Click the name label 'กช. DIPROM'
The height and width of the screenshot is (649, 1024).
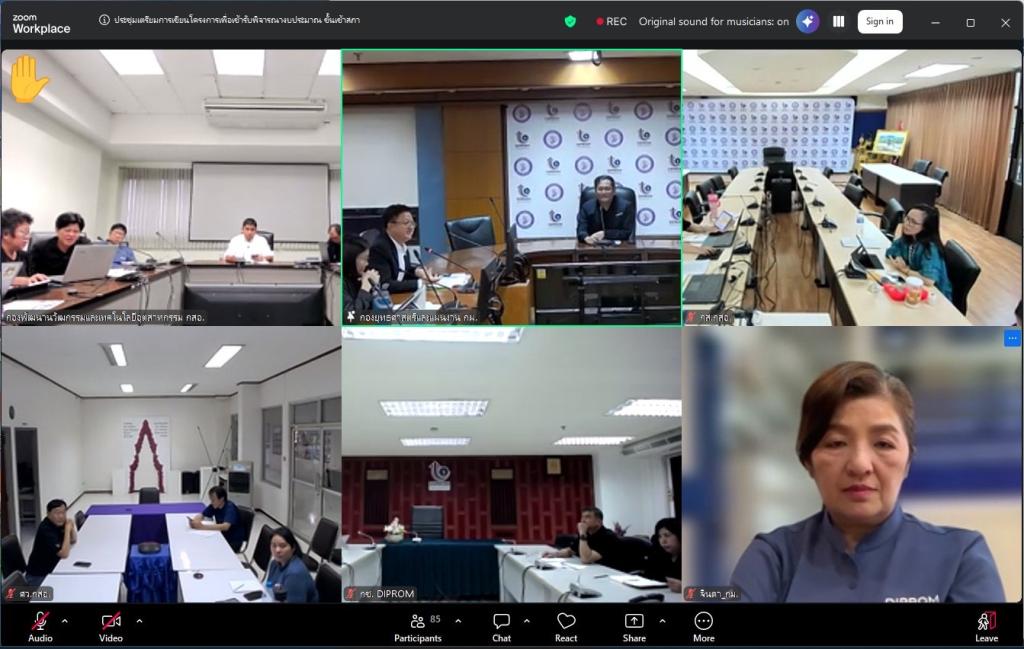click(387, 594)
